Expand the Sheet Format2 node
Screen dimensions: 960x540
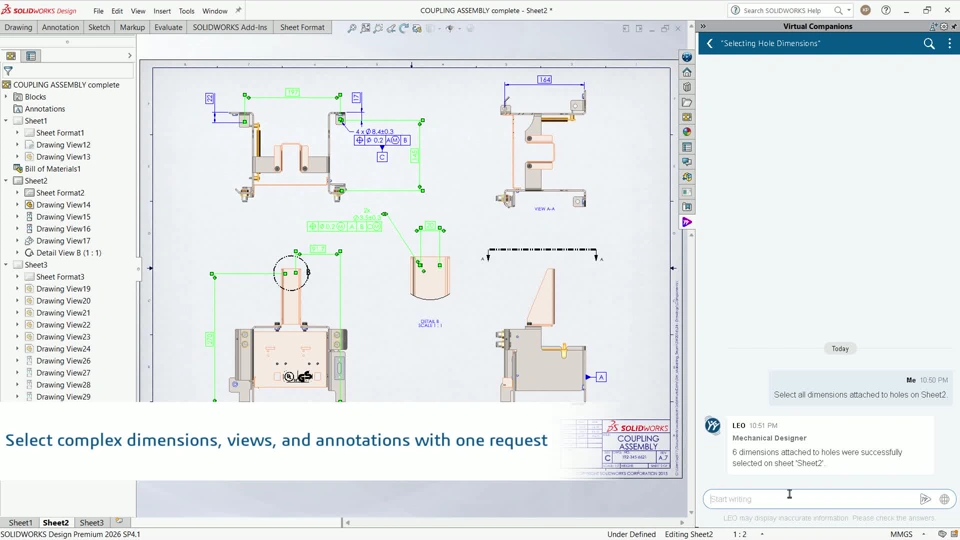[x=17, y=192]
